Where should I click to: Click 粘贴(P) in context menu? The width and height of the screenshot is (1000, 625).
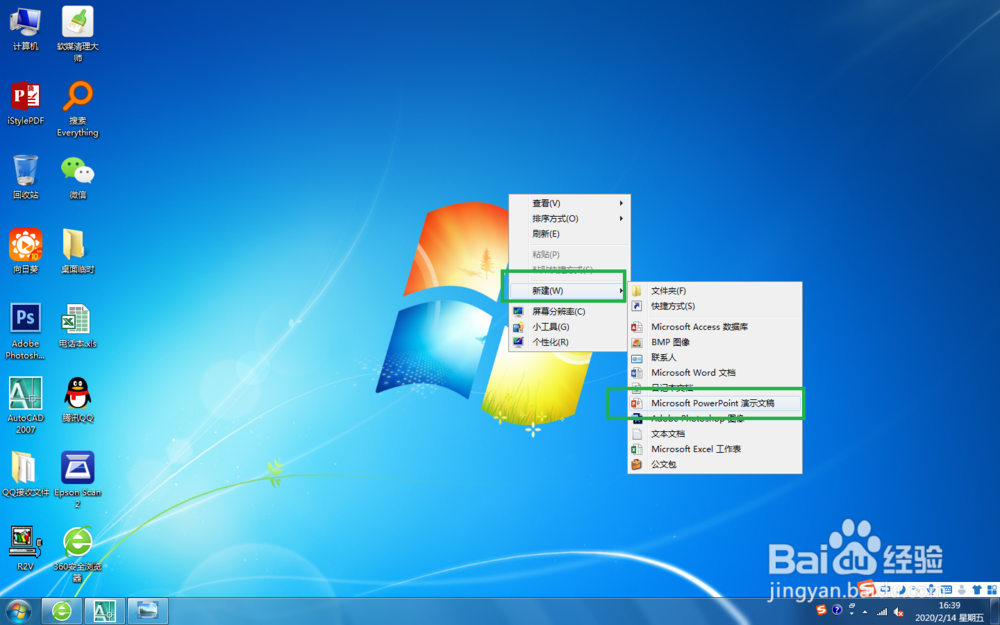pyautogui.click(x=569, y=254)
